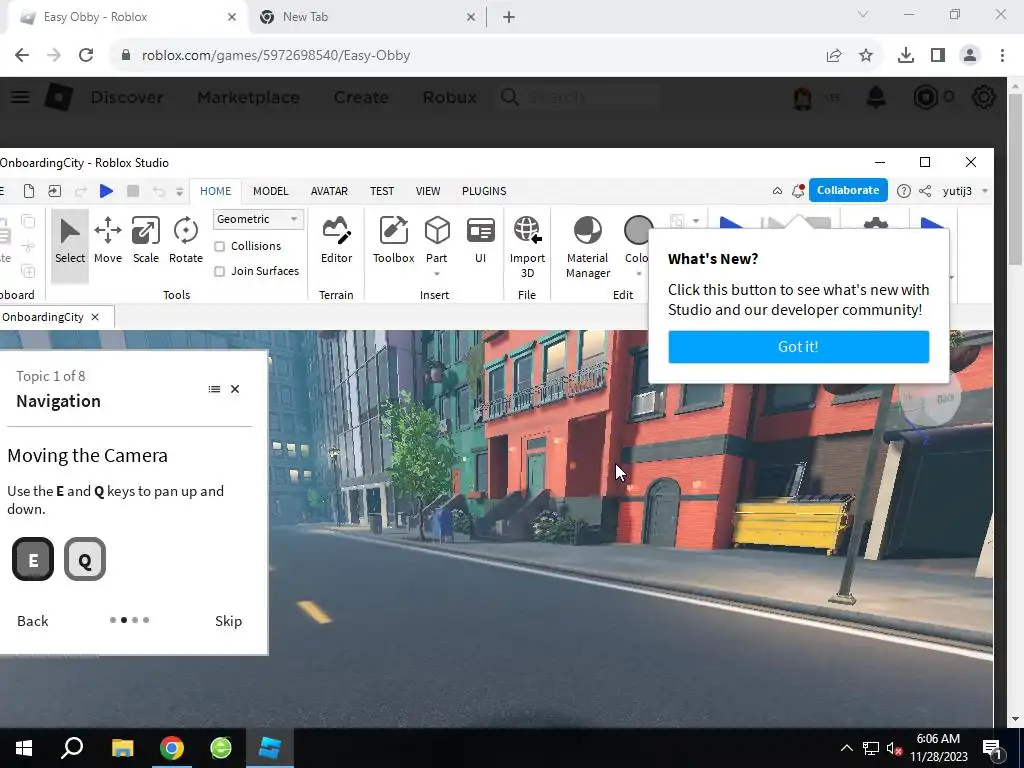Click the Roblox website search field

[x=578, y=97]
